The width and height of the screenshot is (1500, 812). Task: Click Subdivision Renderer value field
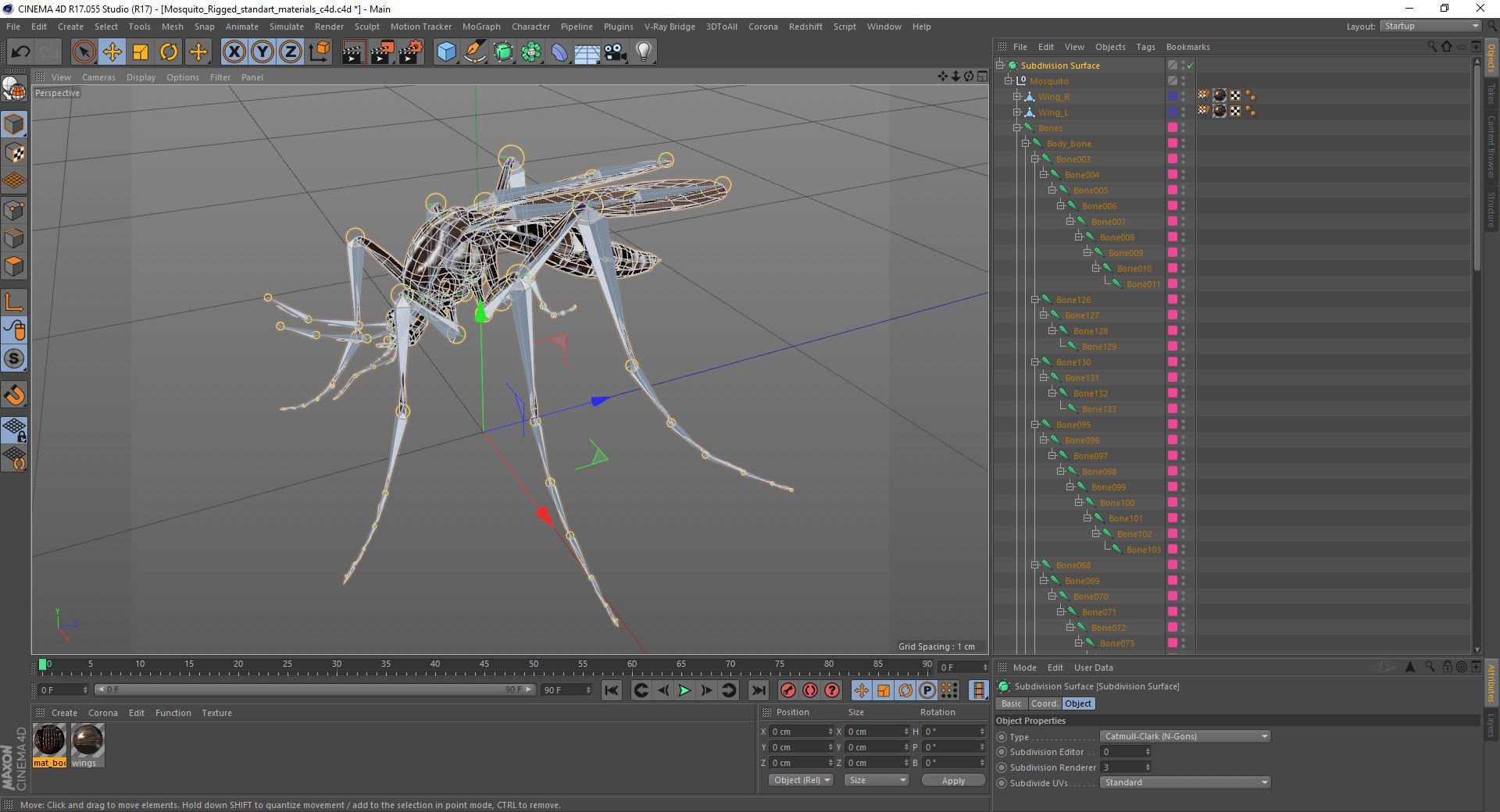(x=1126, y=767)
